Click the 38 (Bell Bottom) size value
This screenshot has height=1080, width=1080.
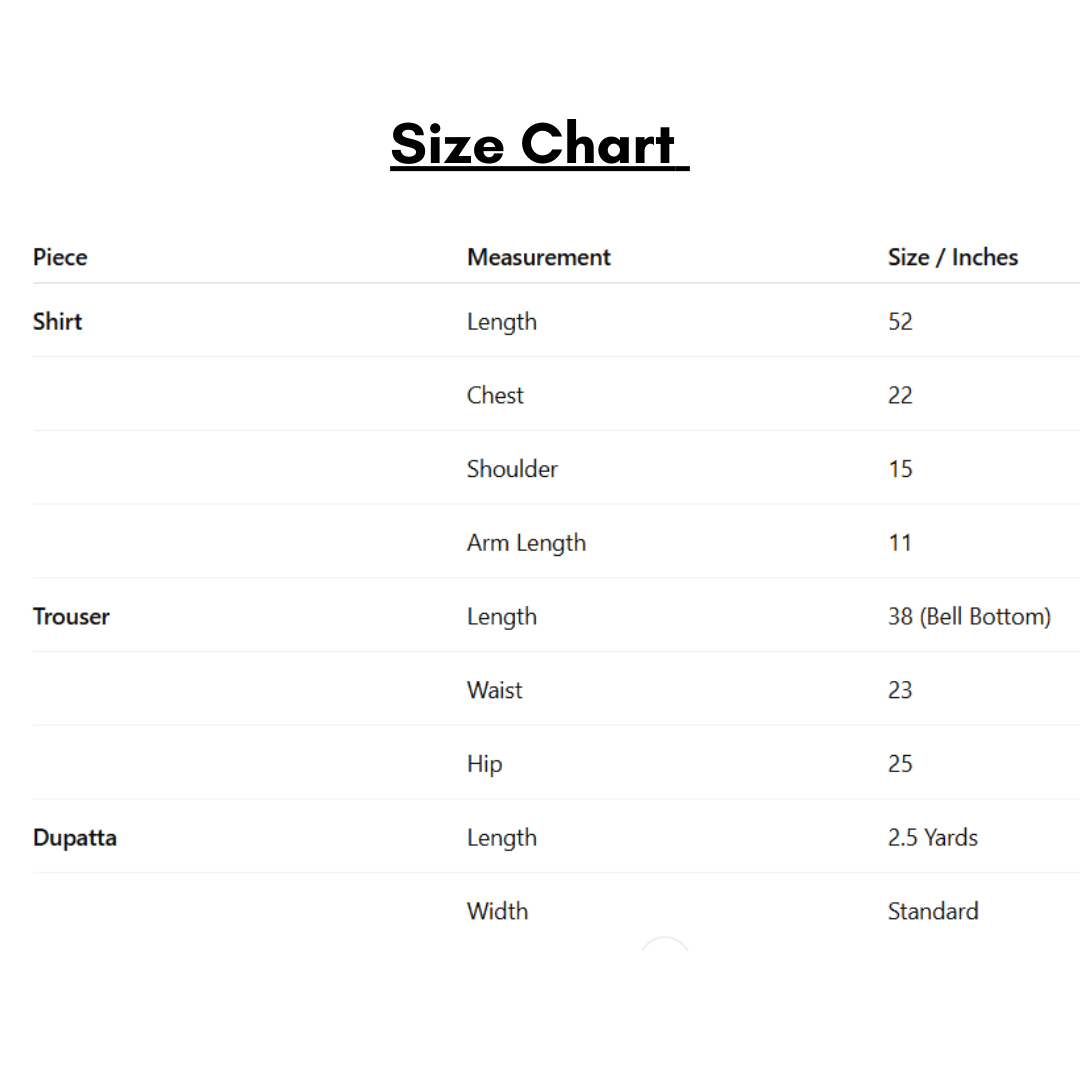tap(968, 616)
